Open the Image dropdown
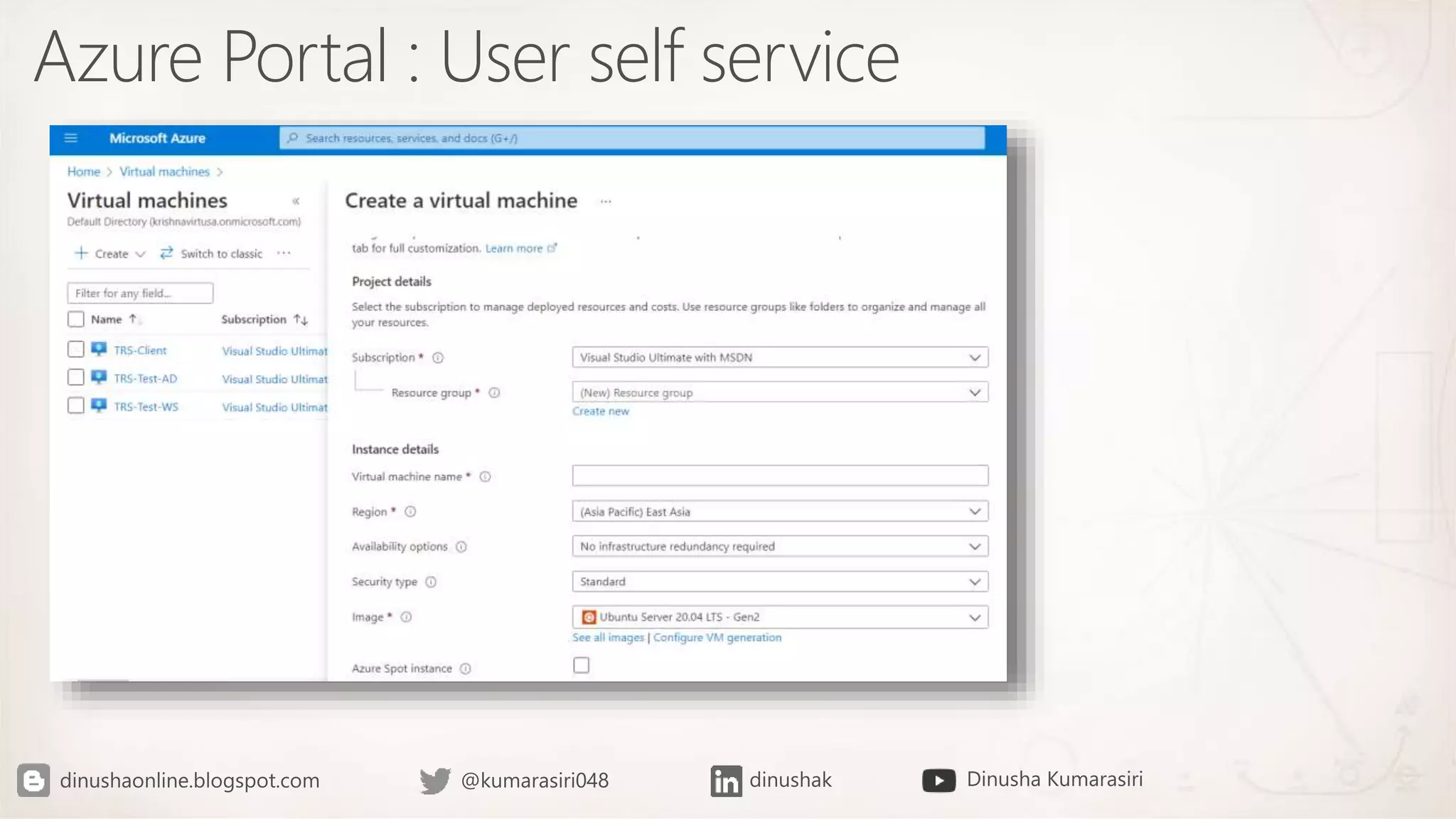1456x819 pixels. pyautogui.click(x=780, y=617)
